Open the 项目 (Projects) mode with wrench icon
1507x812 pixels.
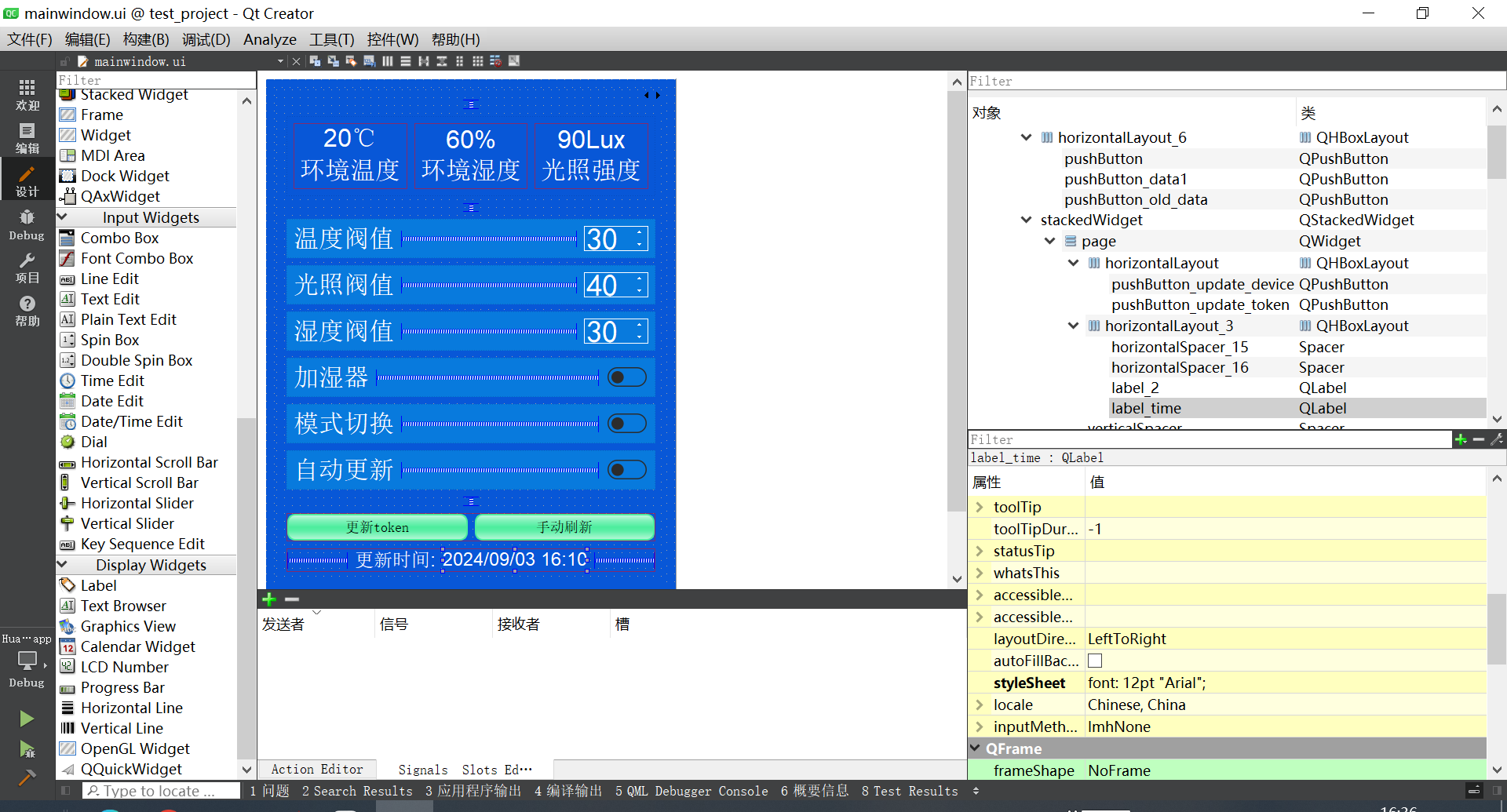[27, 268]
